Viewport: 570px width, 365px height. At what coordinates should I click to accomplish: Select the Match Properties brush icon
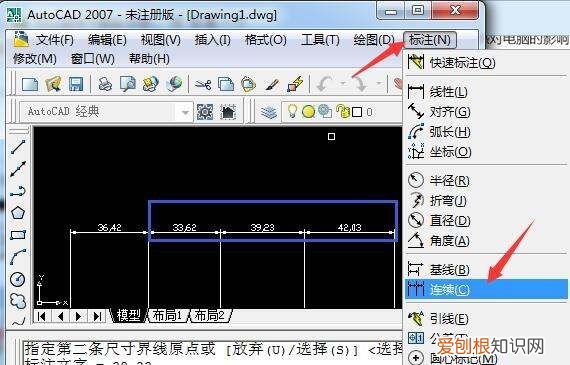click(x=272, y=84)
